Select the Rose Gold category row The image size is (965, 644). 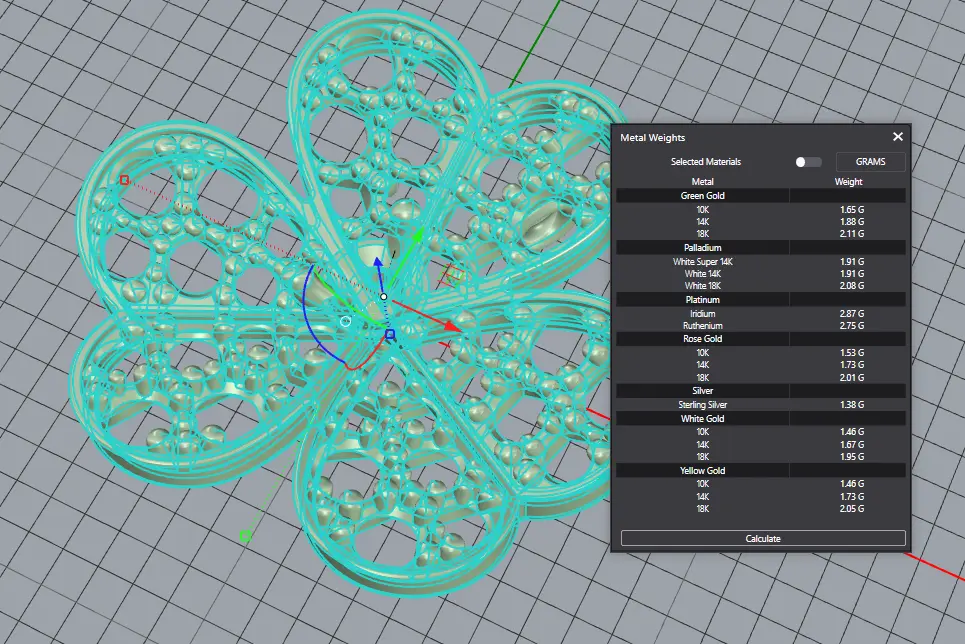point(761,339)
